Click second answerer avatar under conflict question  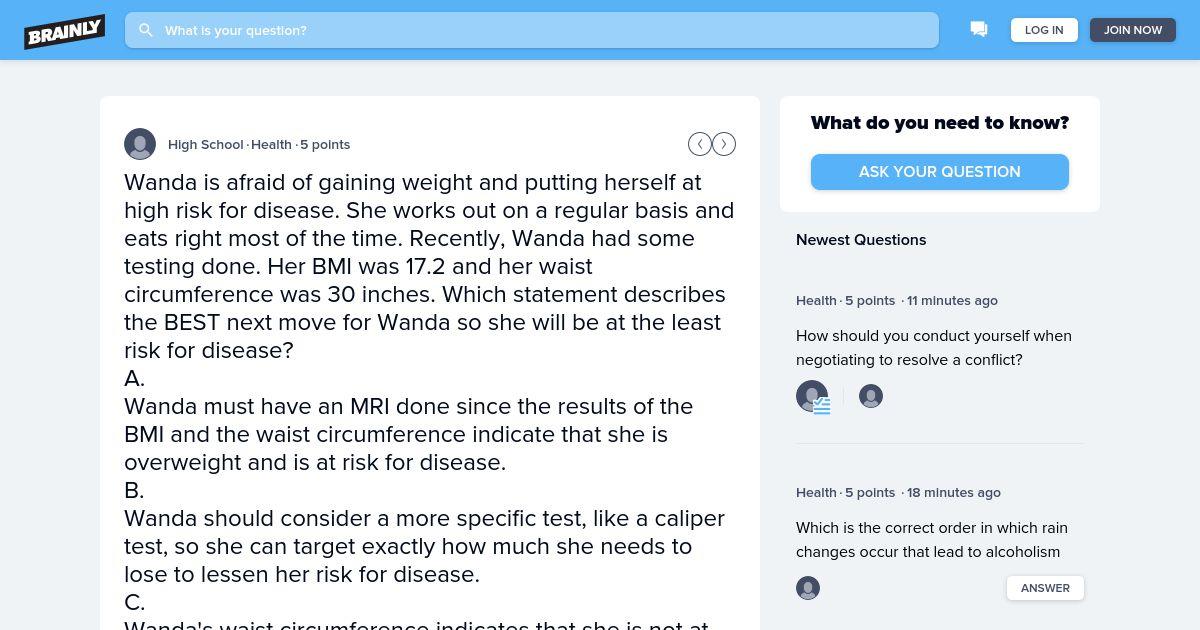[871, 396]
